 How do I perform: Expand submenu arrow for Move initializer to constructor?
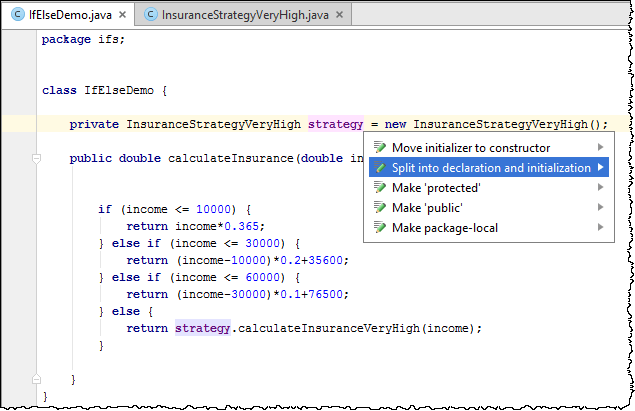pyautogui.click(x=600, y=148)
